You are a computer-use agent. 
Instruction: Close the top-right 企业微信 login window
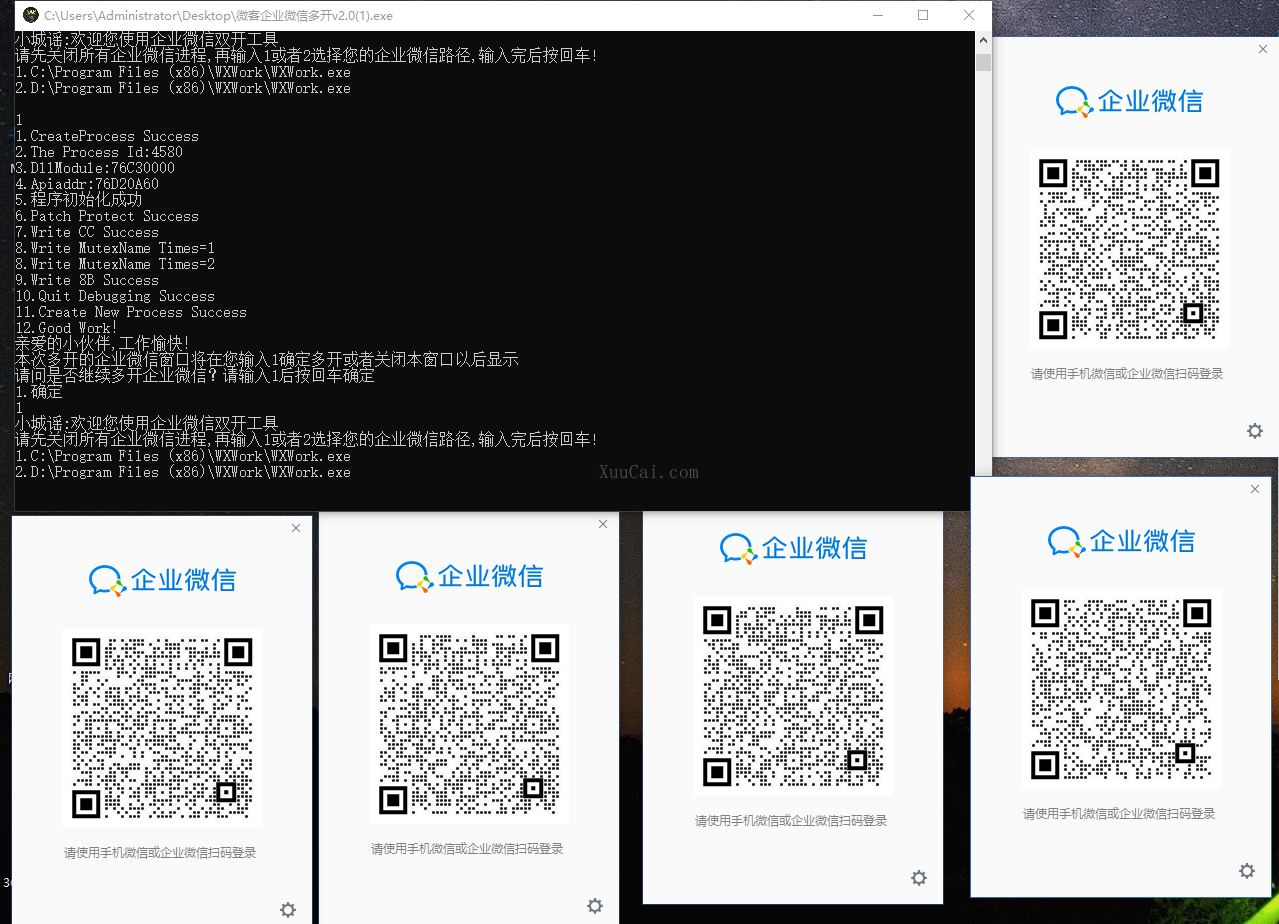[x=1262, y=49]
